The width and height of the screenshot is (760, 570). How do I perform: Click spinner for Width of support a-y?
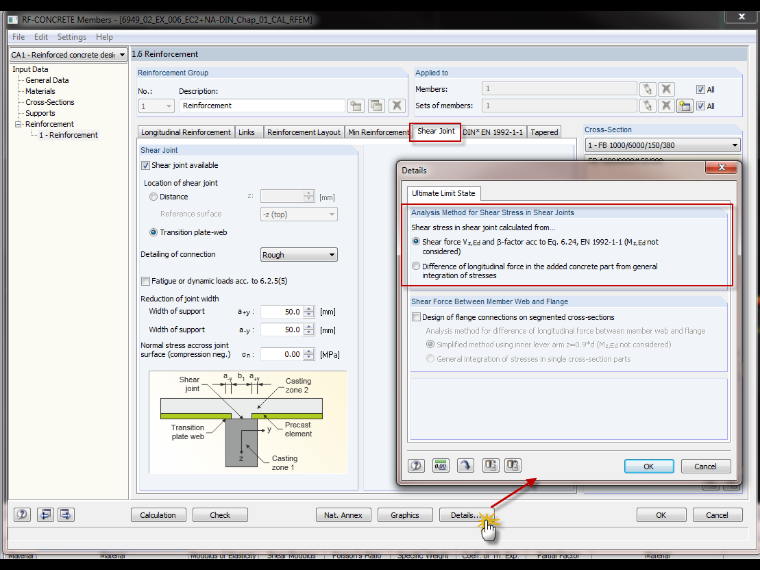[309, 330]
